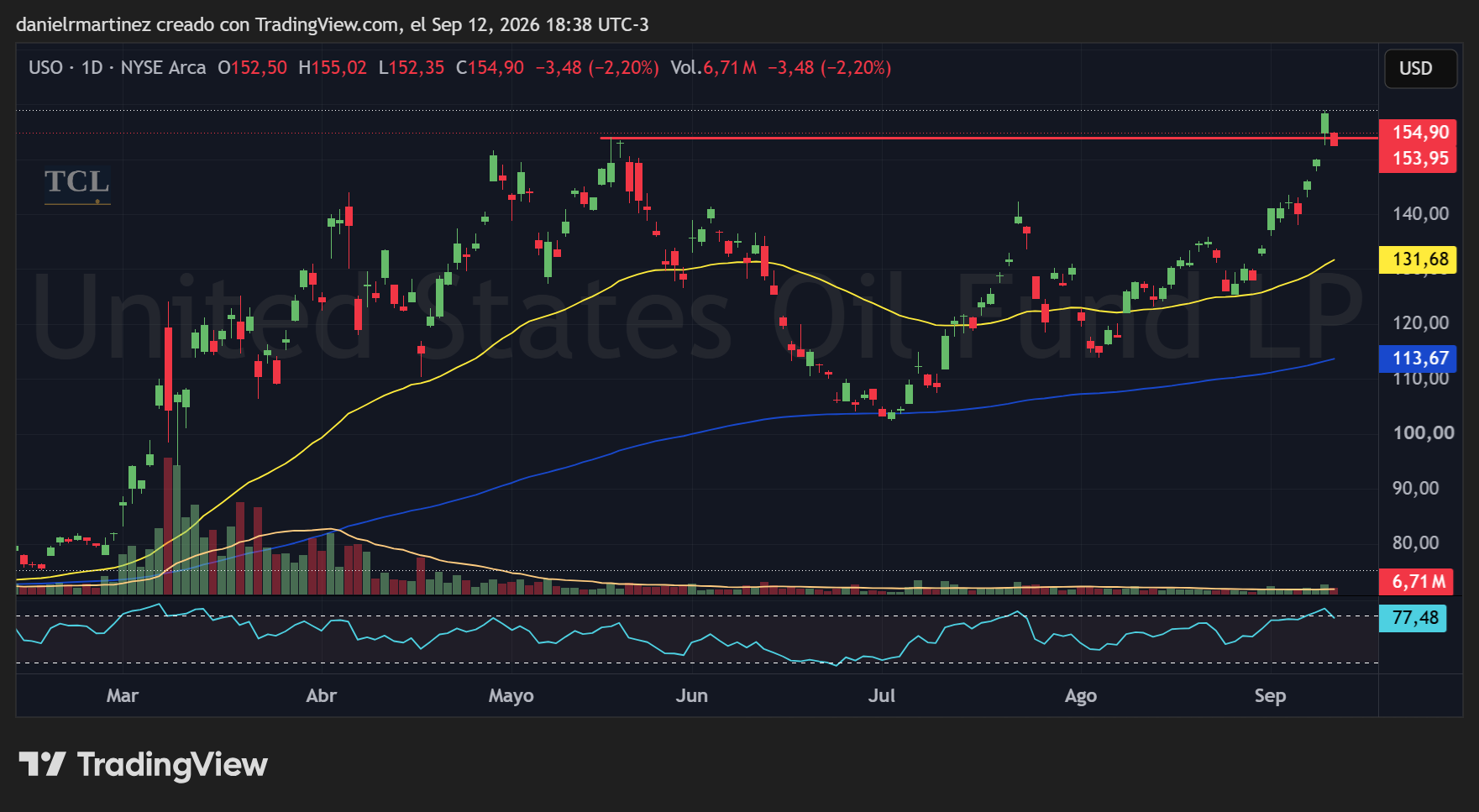1479x812 pixels.
Task: Click the H155,02 high value
Action: 333,68
